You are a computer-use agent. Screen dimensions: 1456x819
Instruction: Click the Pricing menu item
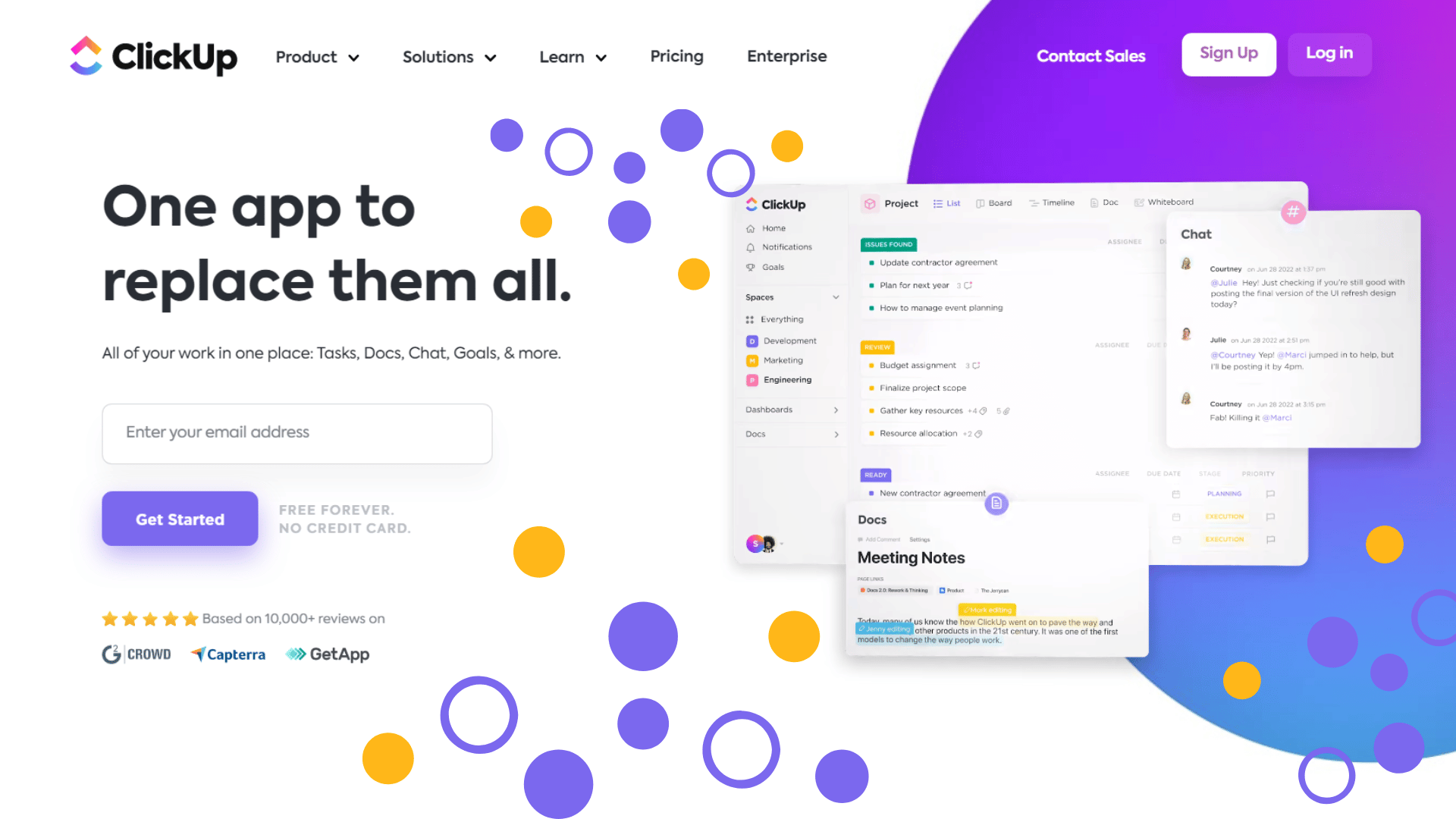tap(676, 56)
